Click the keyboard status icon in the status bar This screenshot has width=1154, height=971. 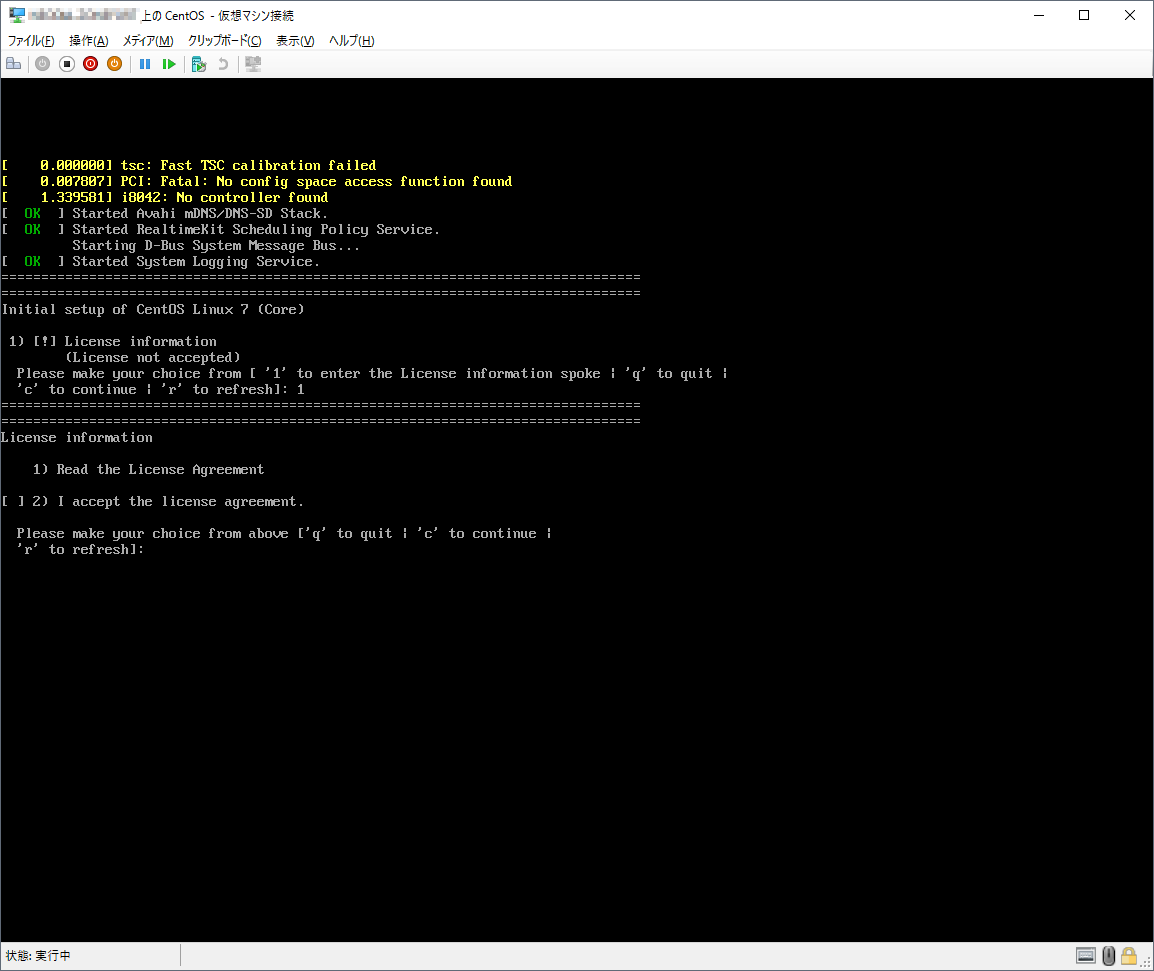[1086, 956]
